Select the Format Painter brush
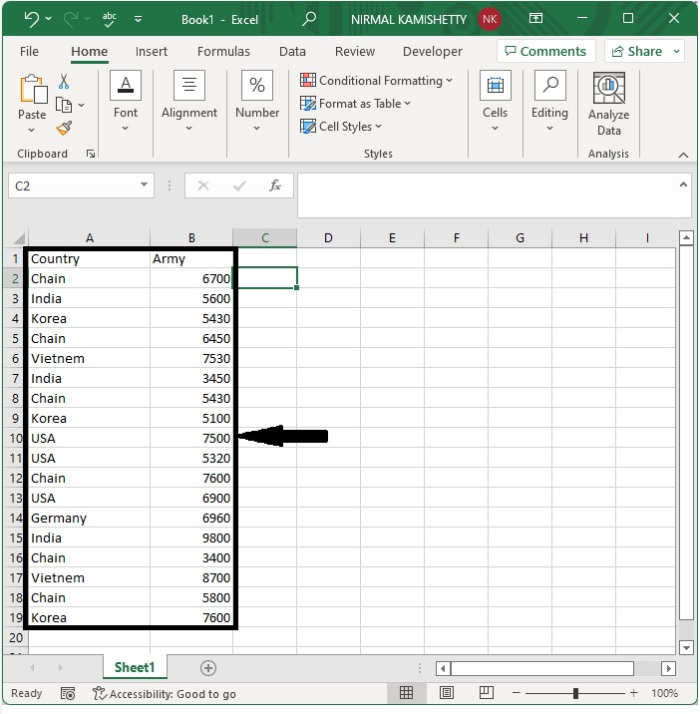The height and width of the screenshot is (714, 700). click(64, 128)
